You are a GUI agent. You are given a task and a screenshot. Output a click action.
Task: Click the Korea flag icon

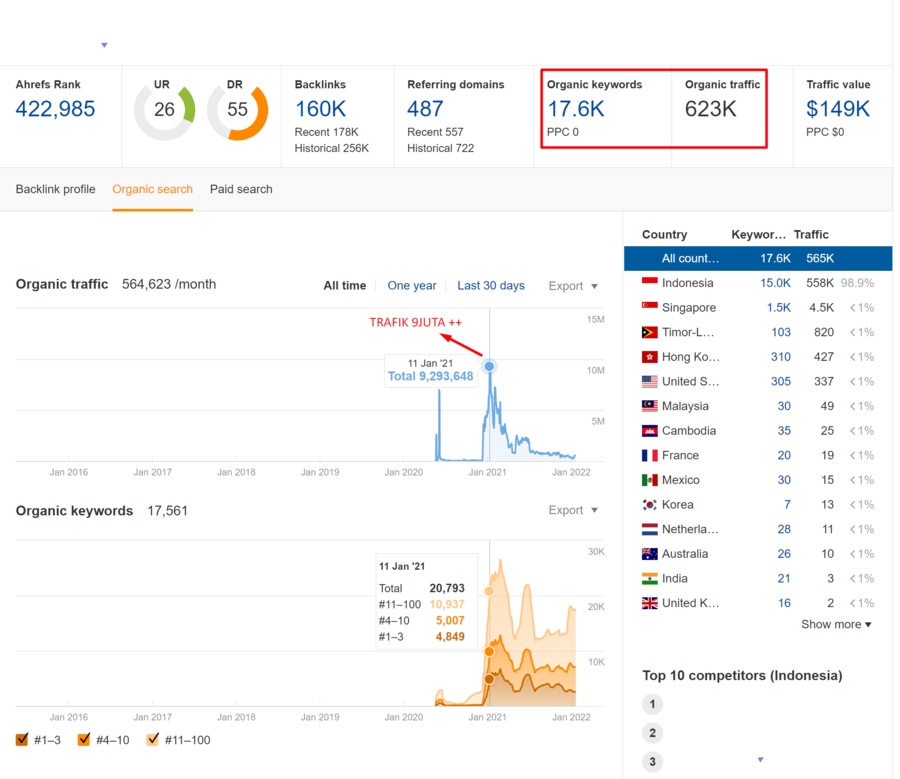coord(649,505)
